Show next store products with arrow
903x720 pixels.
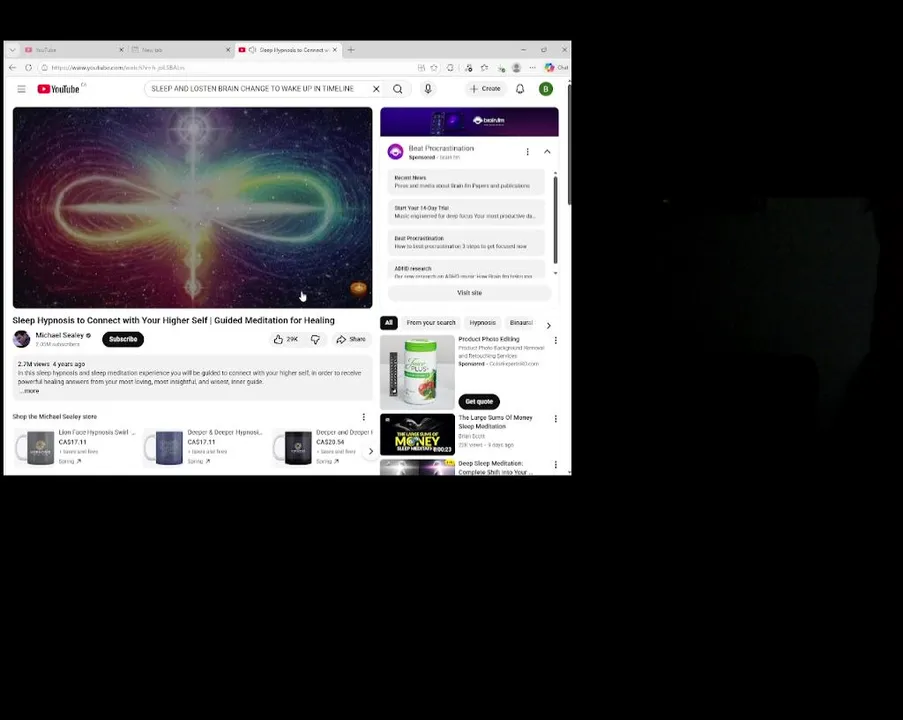pyautogui.click(x=371, y=451)
